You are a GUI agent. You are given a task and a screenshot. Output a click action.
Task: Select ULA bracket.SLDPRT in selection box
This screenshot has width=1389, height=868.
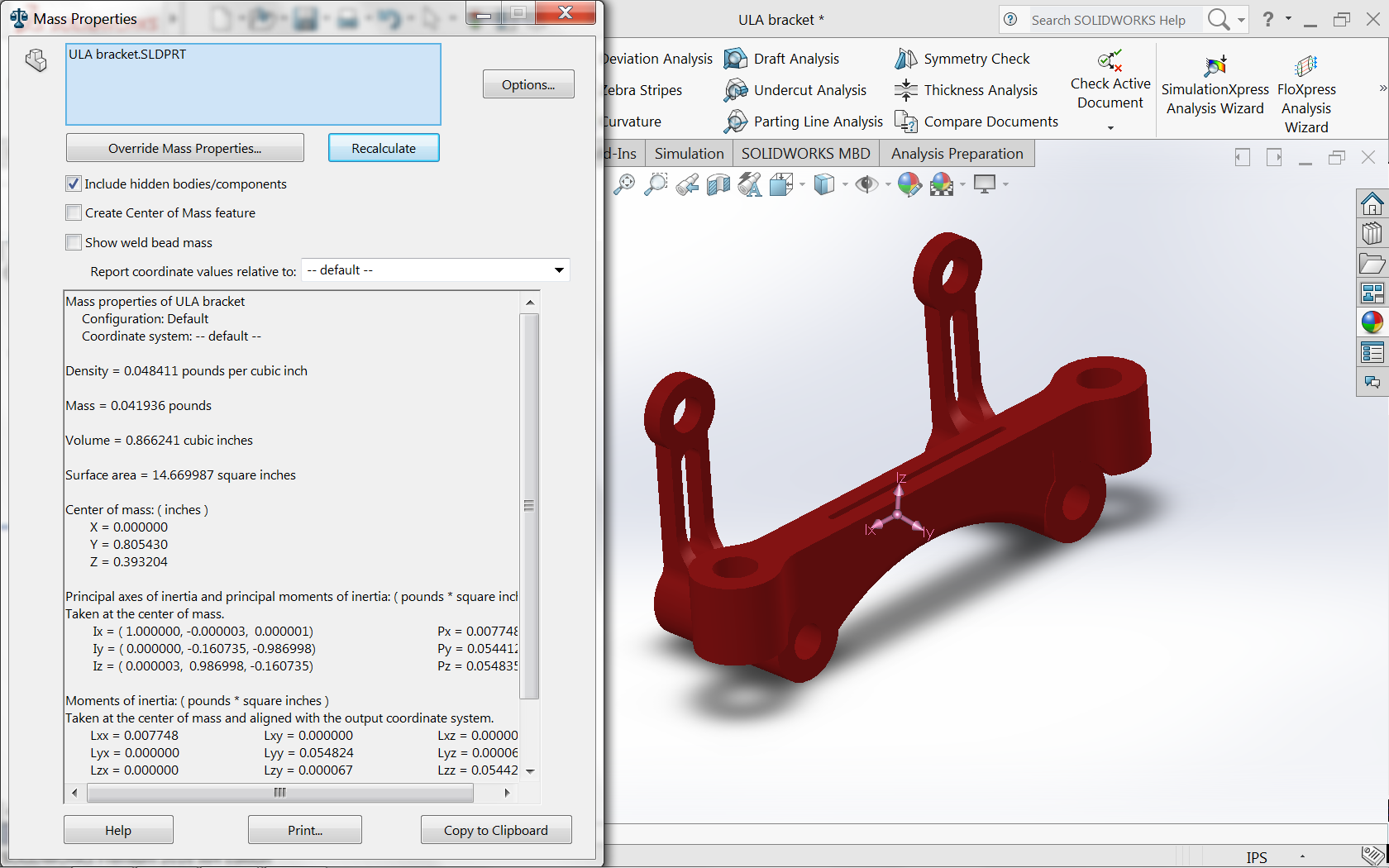(x=128, y=55)
